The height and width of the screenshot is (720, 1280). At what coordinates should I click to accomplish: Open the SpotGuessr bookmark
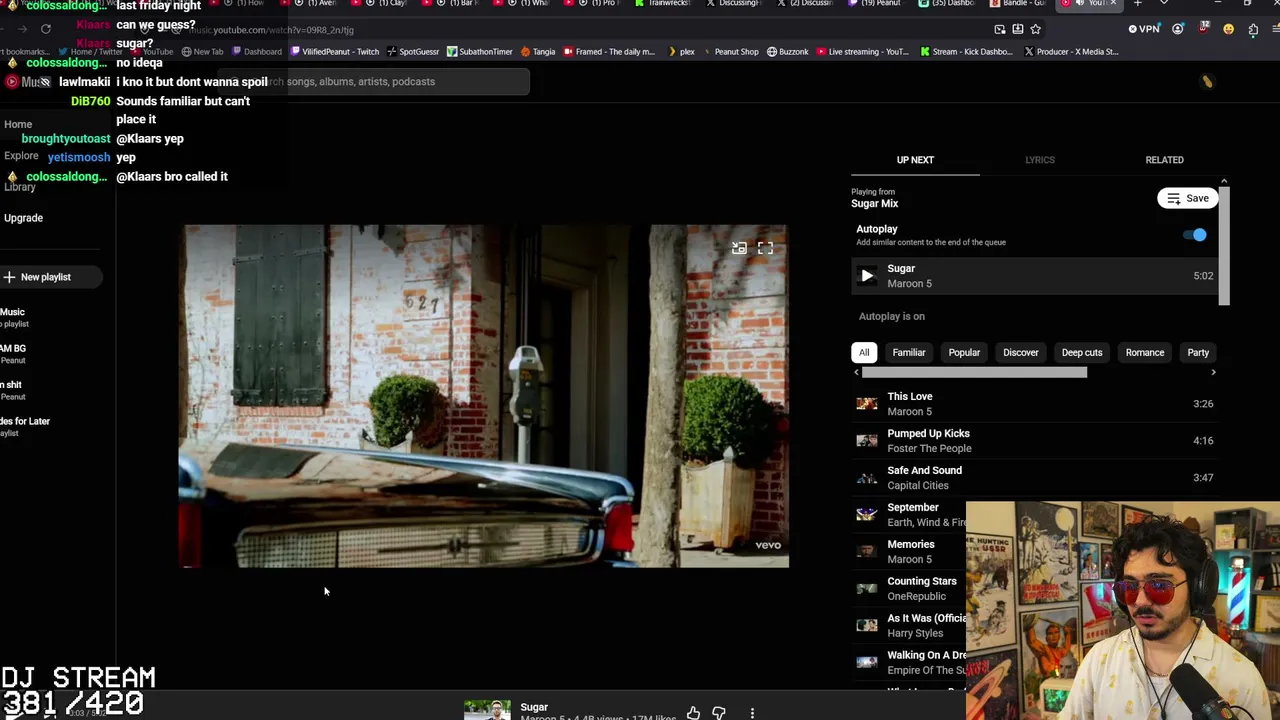(413, 52)
